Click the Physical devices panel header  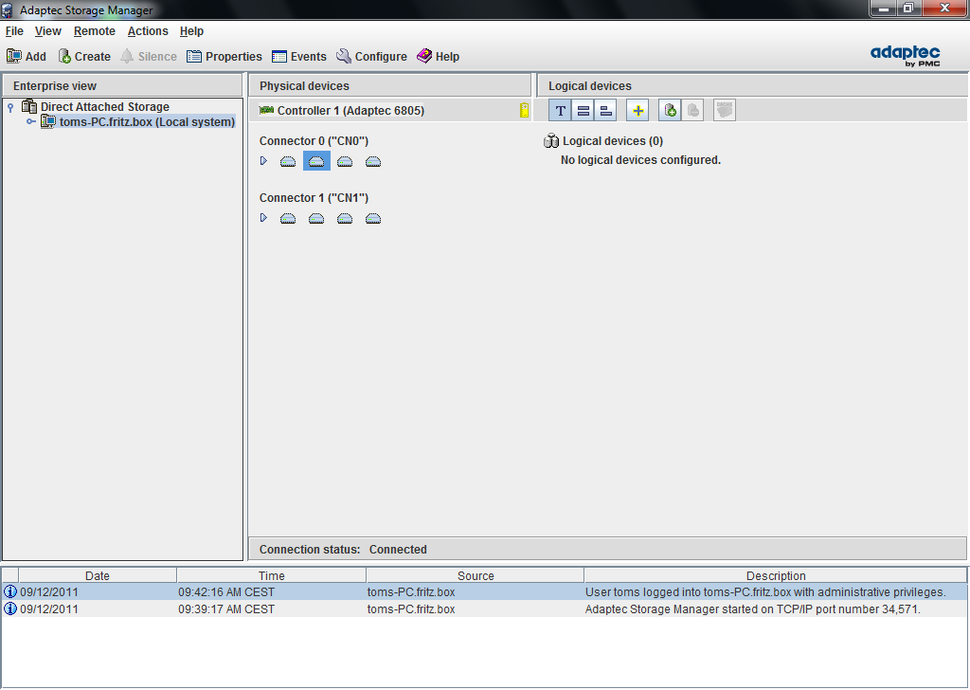(390, 86)
